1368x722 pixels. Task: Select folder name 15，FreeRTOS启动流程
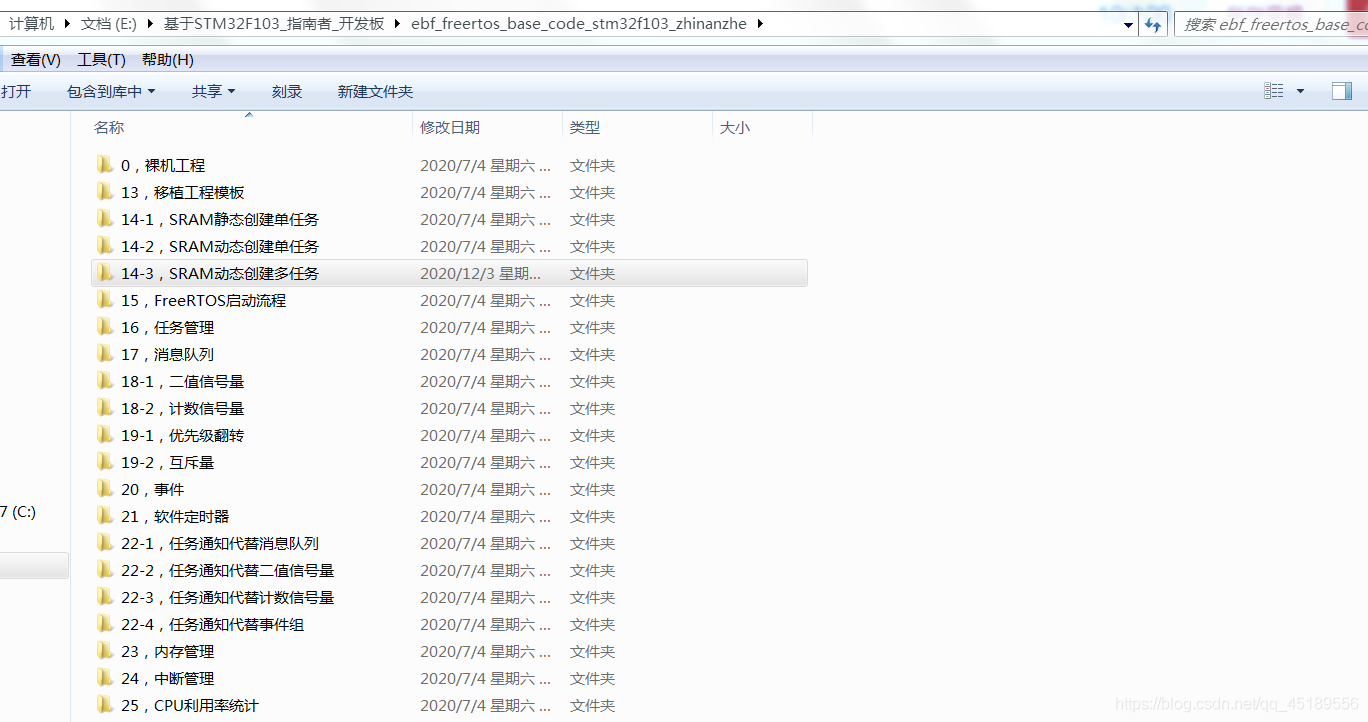tap(204, 300)
